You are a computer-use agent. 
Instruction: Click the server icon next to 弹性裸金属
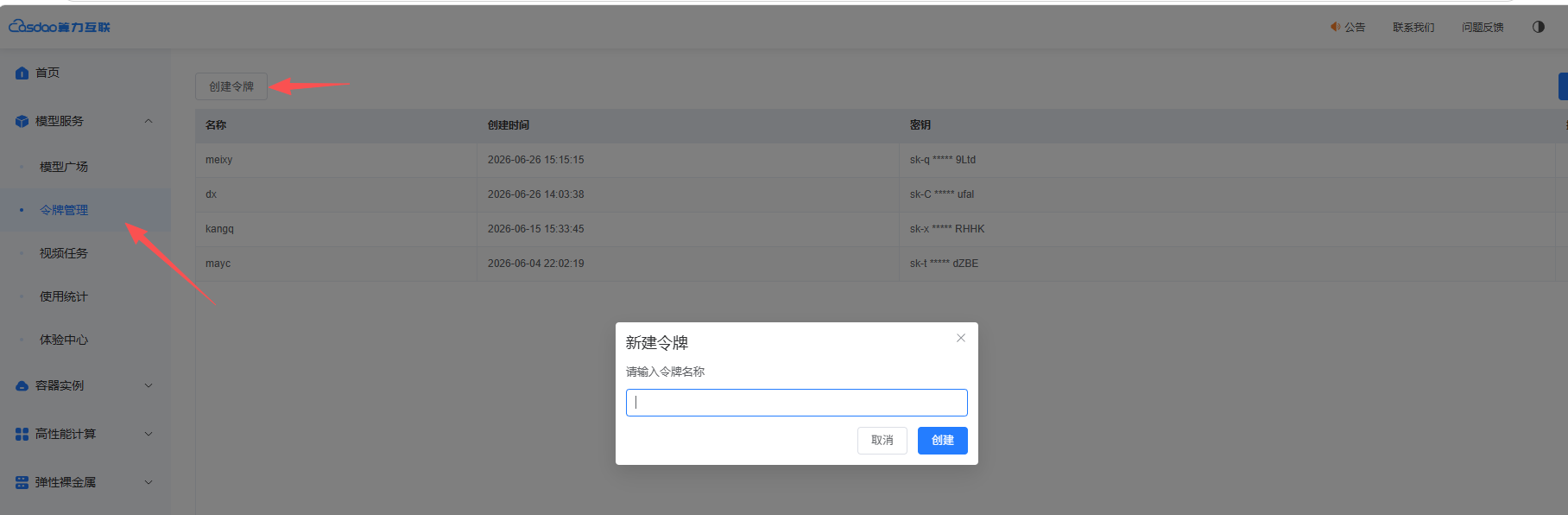22,483
